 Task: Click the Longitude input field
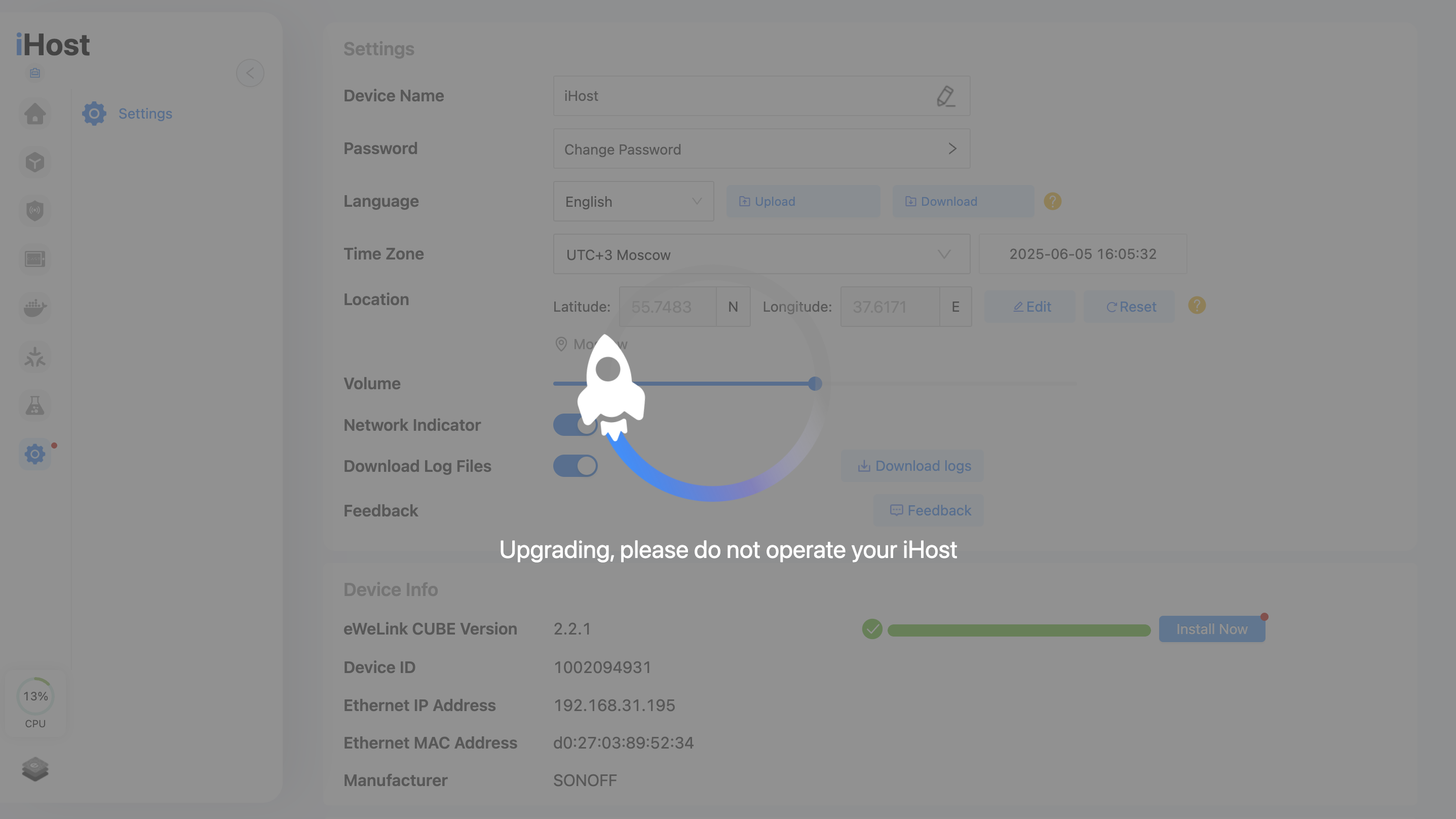tap(890, 307)
